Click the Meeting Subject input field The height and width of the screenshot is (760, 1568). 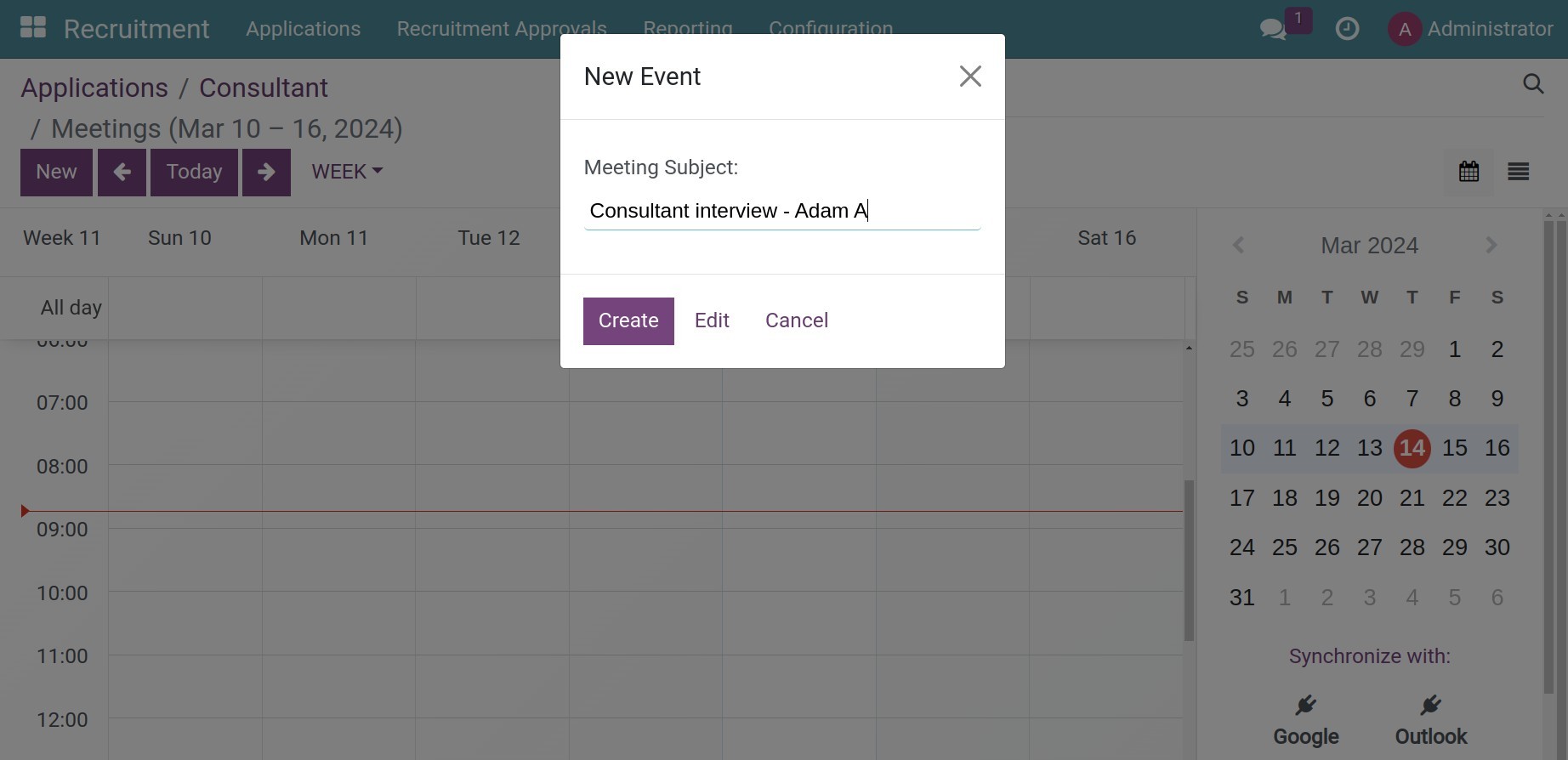point(781,211)
